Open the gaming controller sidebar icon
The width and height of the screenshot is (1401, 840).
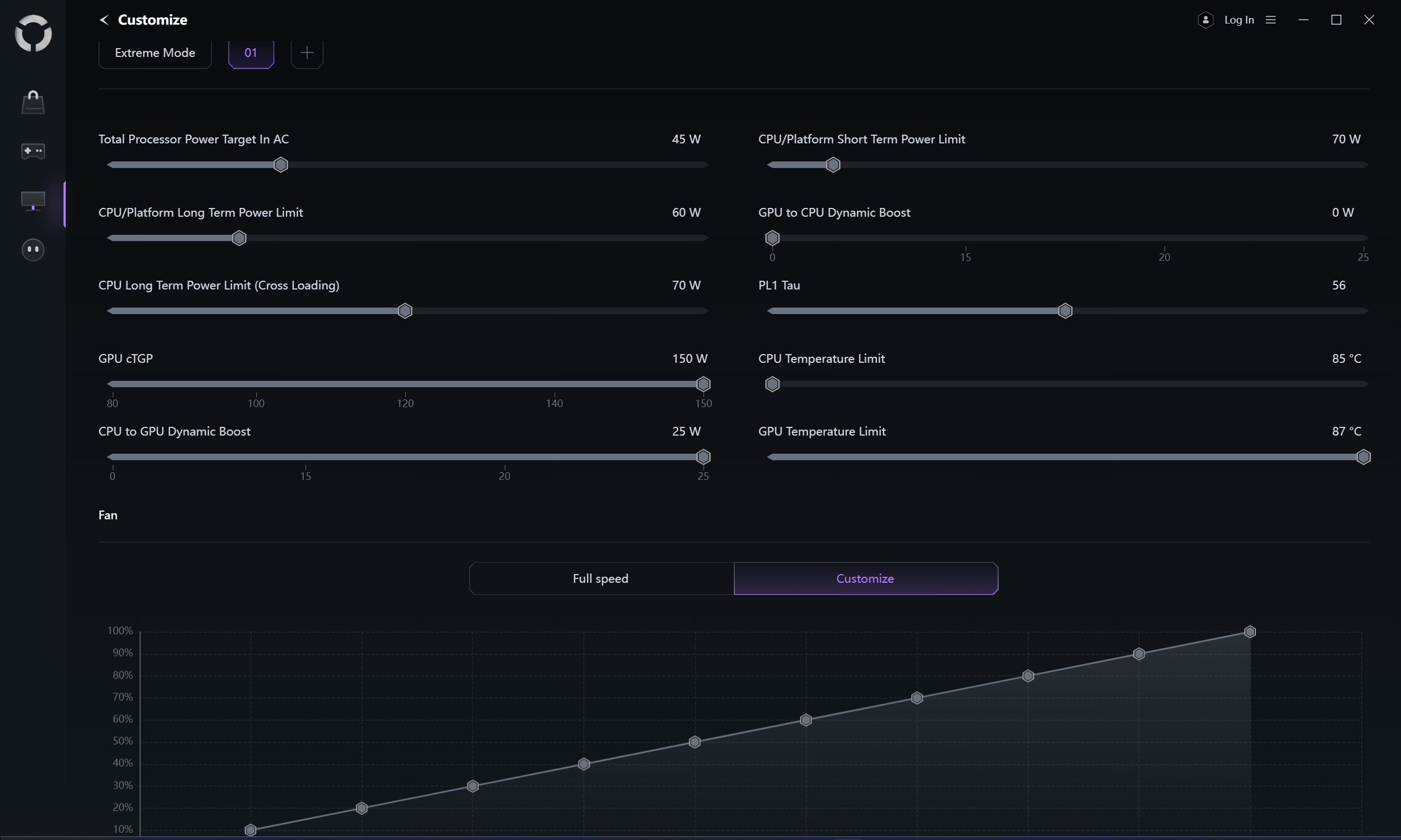[x=33, y=151]
